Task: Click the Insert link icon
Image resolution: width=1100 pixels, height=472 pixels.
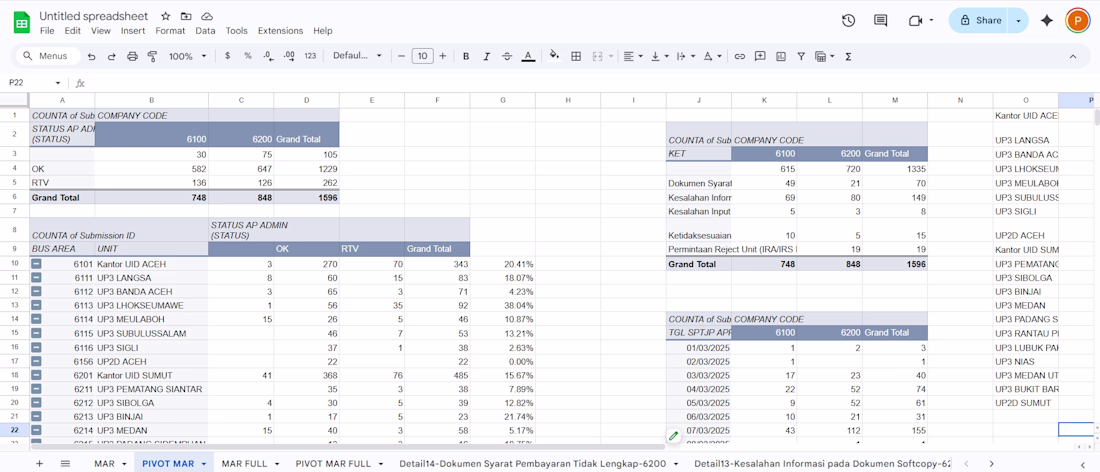Action: tap(740, 57)
